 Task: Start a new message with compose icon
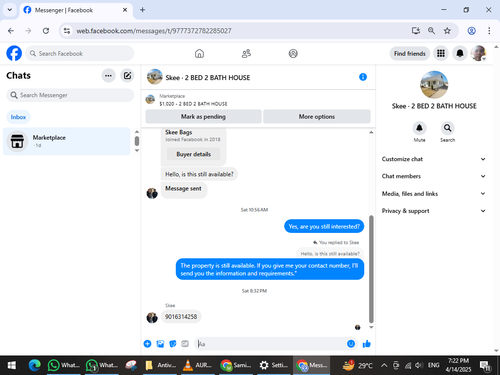click(127, 76)
